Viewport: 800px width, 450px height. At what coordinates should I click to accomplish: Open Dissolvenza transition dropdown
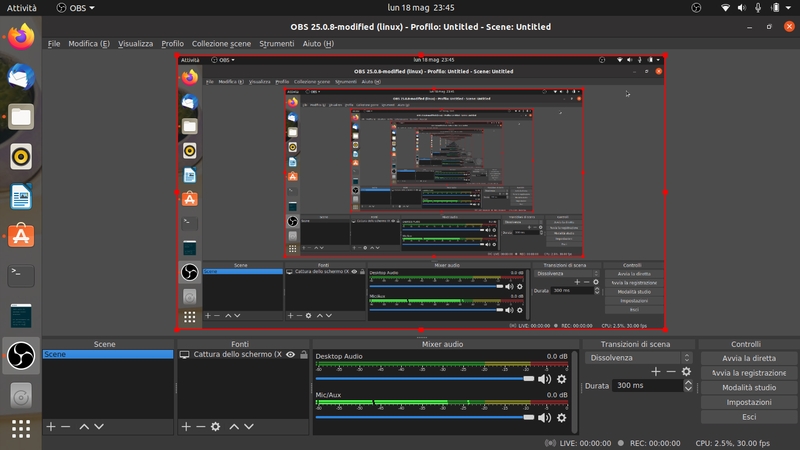[638, 358]
